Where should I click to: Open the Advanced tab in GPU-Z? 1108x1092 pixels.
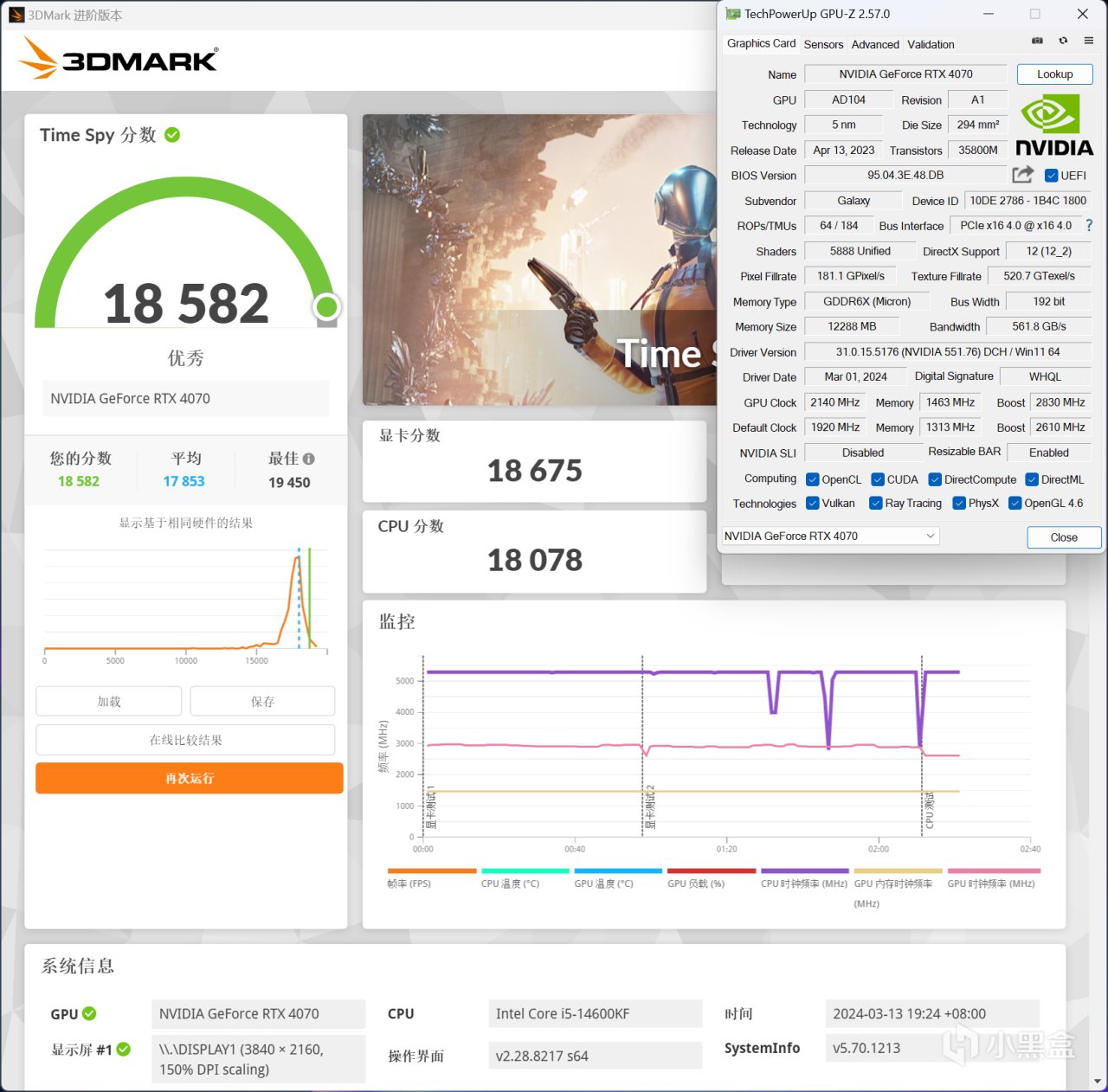pyautogui.click(x=875, y=44)
